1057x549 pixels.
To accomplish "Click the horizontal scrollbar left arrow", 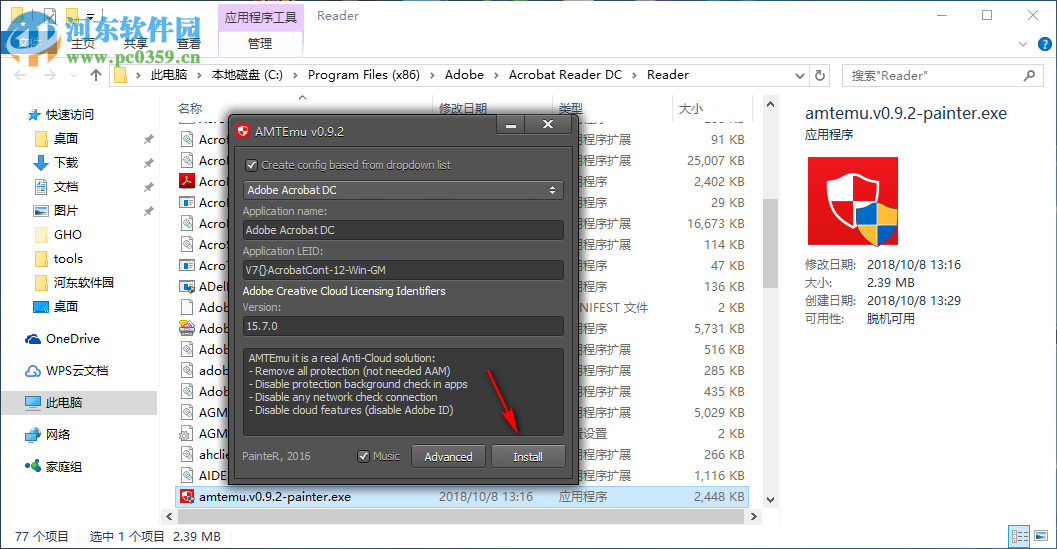I will pos(169,517).
